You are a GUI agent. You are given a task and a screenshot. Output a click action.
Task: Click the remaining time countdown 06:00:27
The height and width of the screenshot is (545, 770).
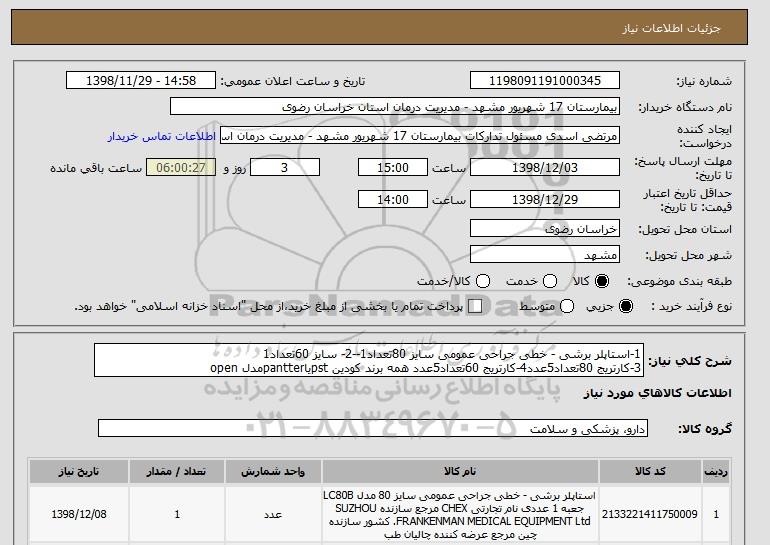pyautogui.click(x=181, y=167)
